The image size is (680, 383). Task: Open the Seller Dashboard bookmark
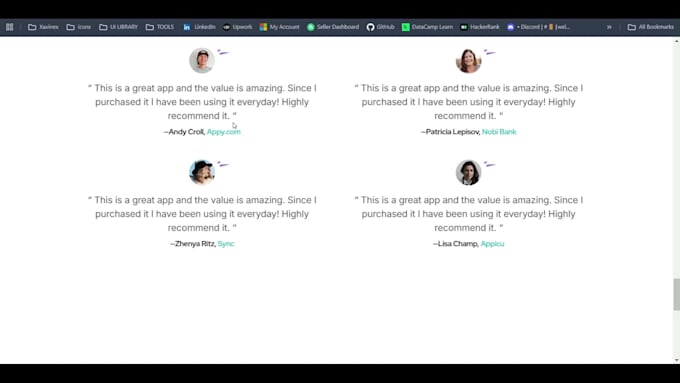pos(333,27)
